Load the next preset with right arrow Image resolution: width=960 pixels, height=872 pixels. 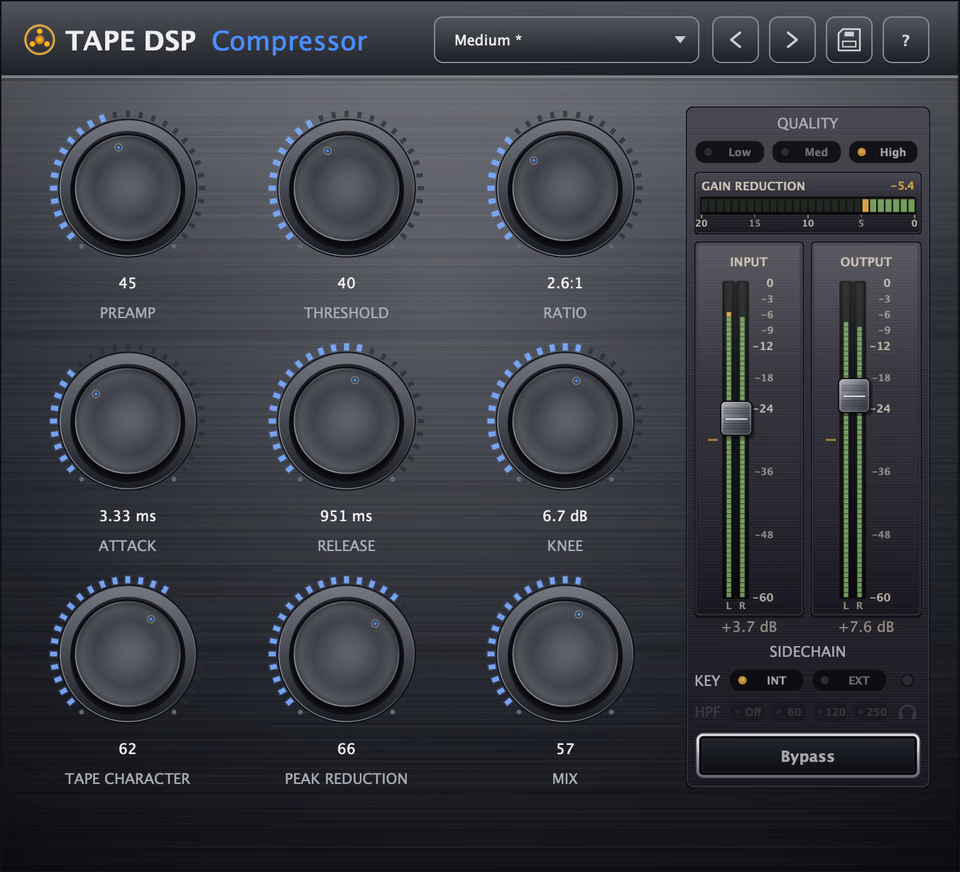click(792, 40)
